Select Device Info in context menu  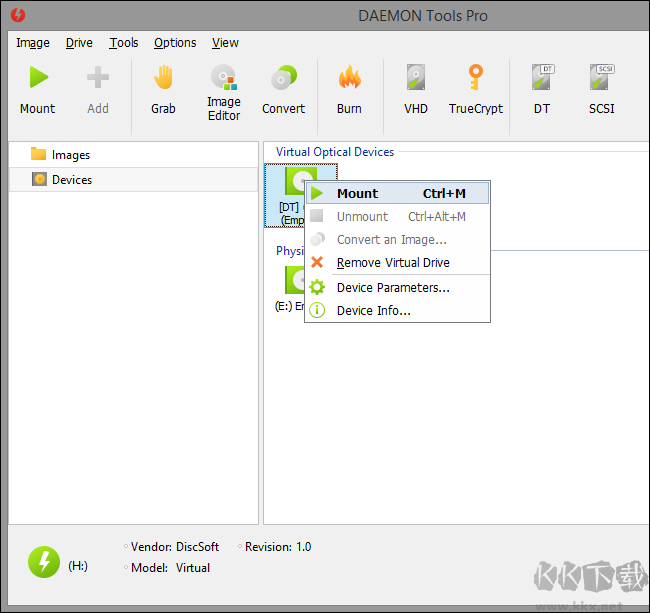tap(374, 311)
